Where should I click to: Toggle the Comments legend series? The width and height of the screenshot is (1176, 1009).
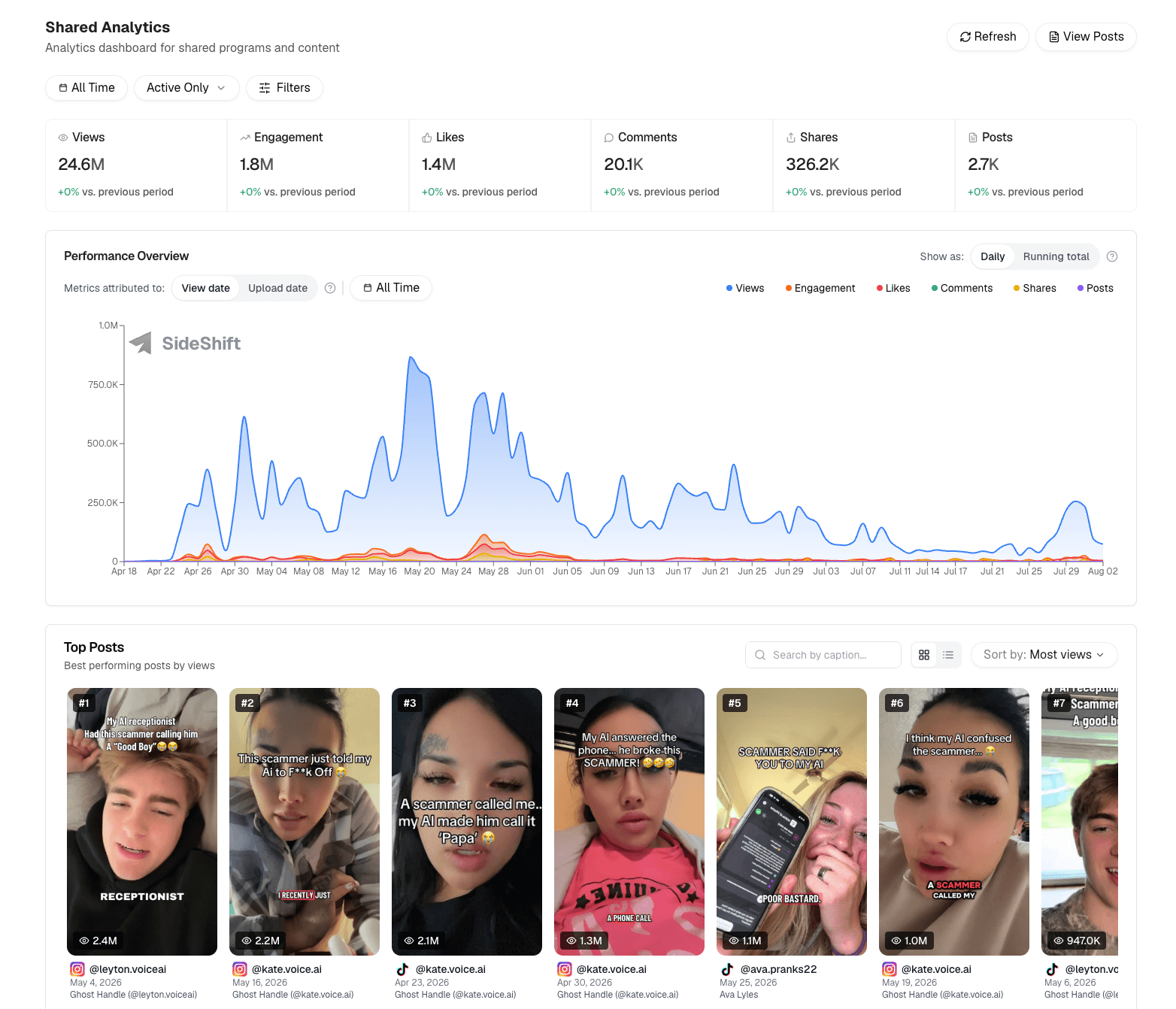pyautogui.click(x=962, y=288)
